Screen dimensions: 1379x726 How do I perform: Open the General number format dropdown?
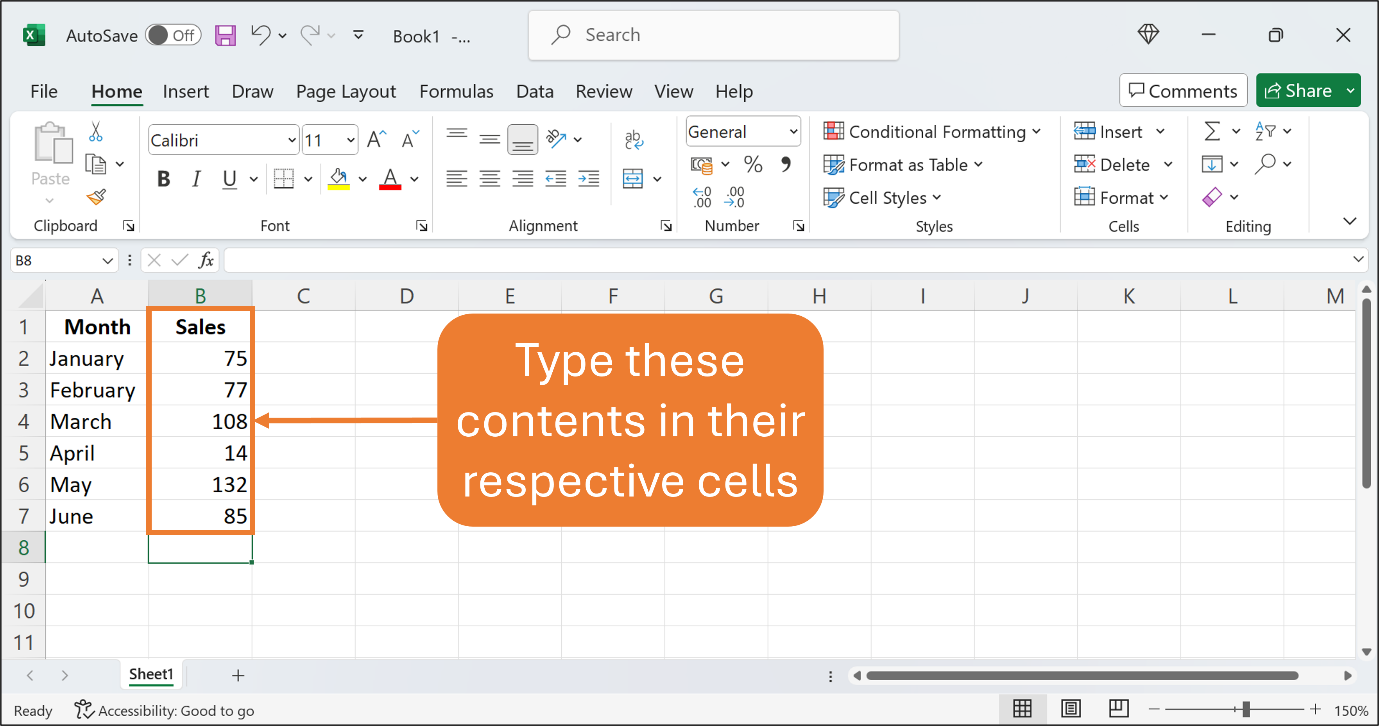point(794,132)
